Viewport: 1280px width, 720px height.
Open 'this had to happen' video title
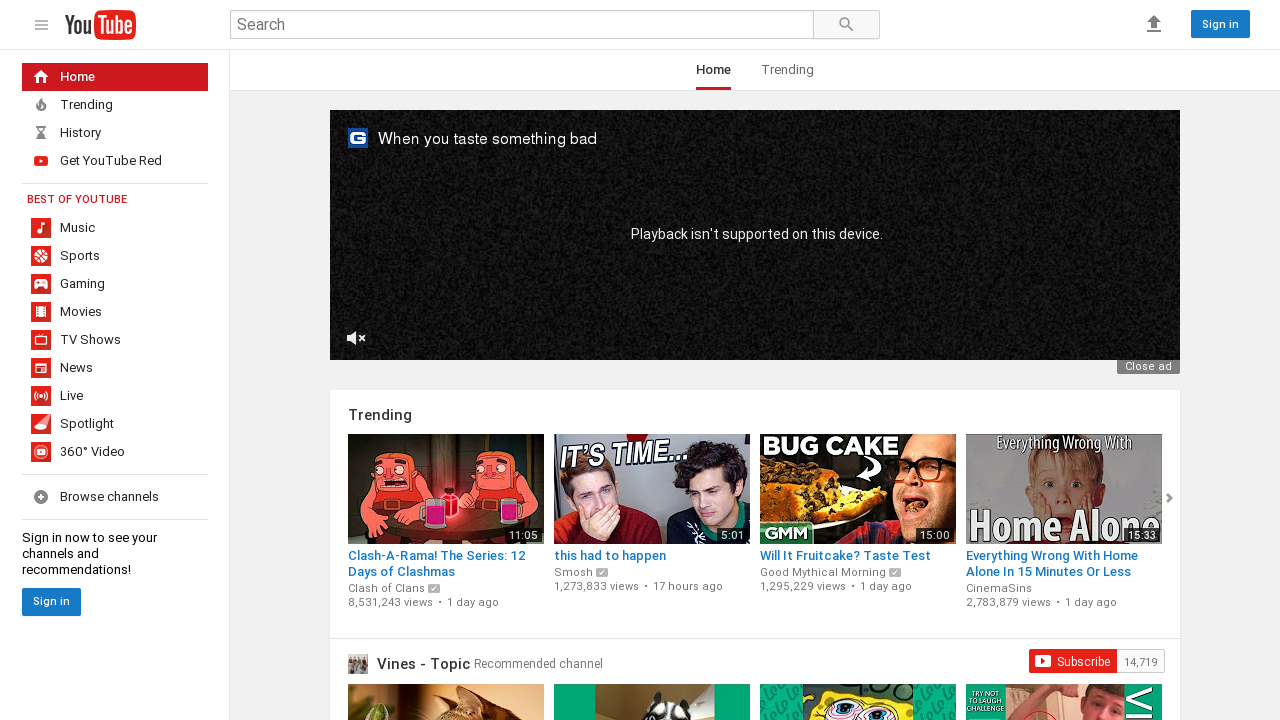pyautogui.click(x=610, y=556)
